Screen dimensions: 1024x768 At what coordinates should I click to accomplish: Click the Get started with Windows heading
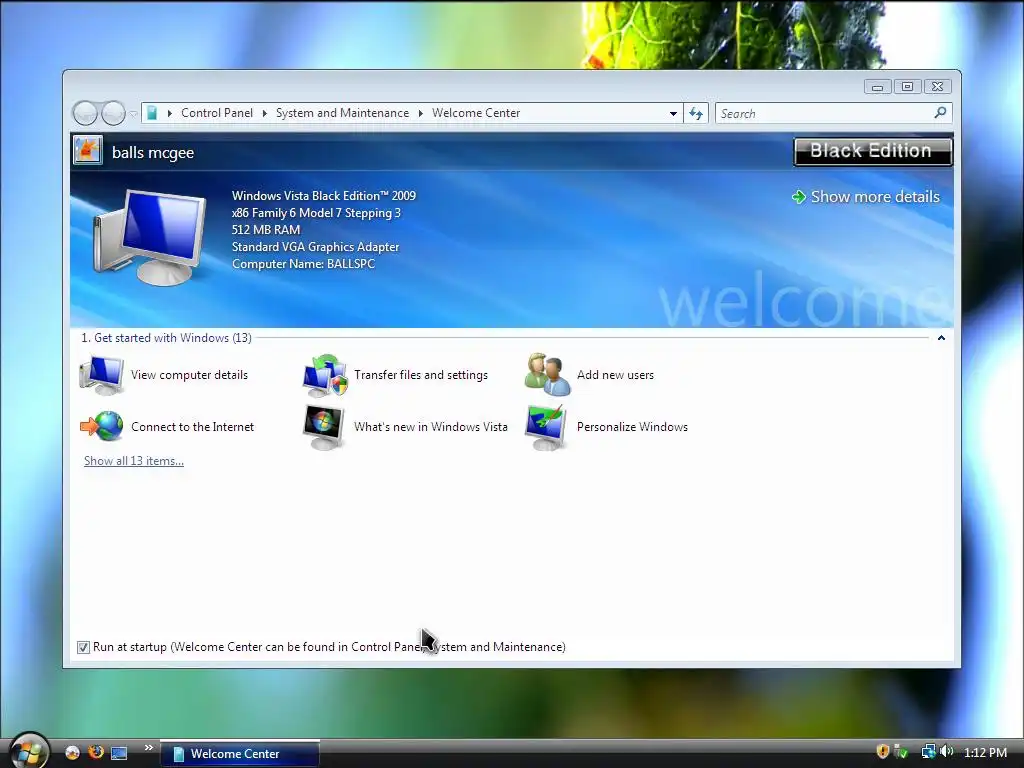tap(166, 338)
